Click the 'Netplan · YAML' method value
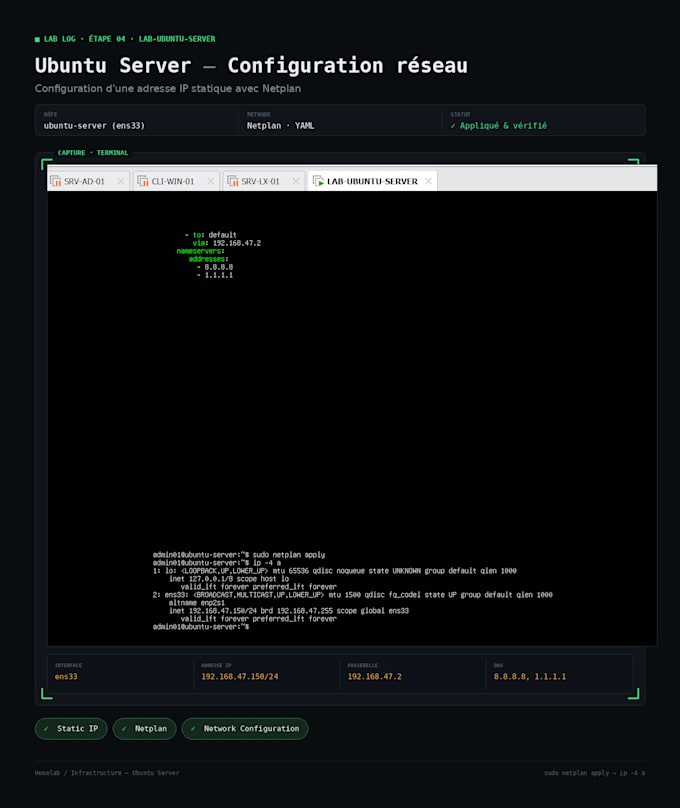 [280, 126]
